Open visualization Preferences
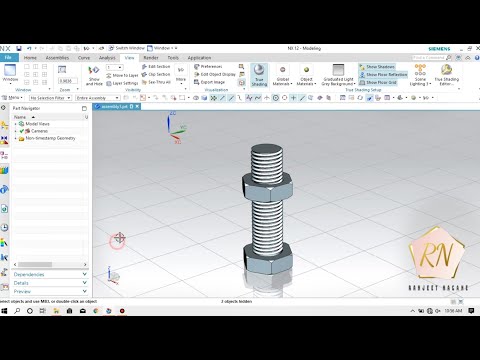The height and width of the screenshot is (360, 480). click(208, 67)
